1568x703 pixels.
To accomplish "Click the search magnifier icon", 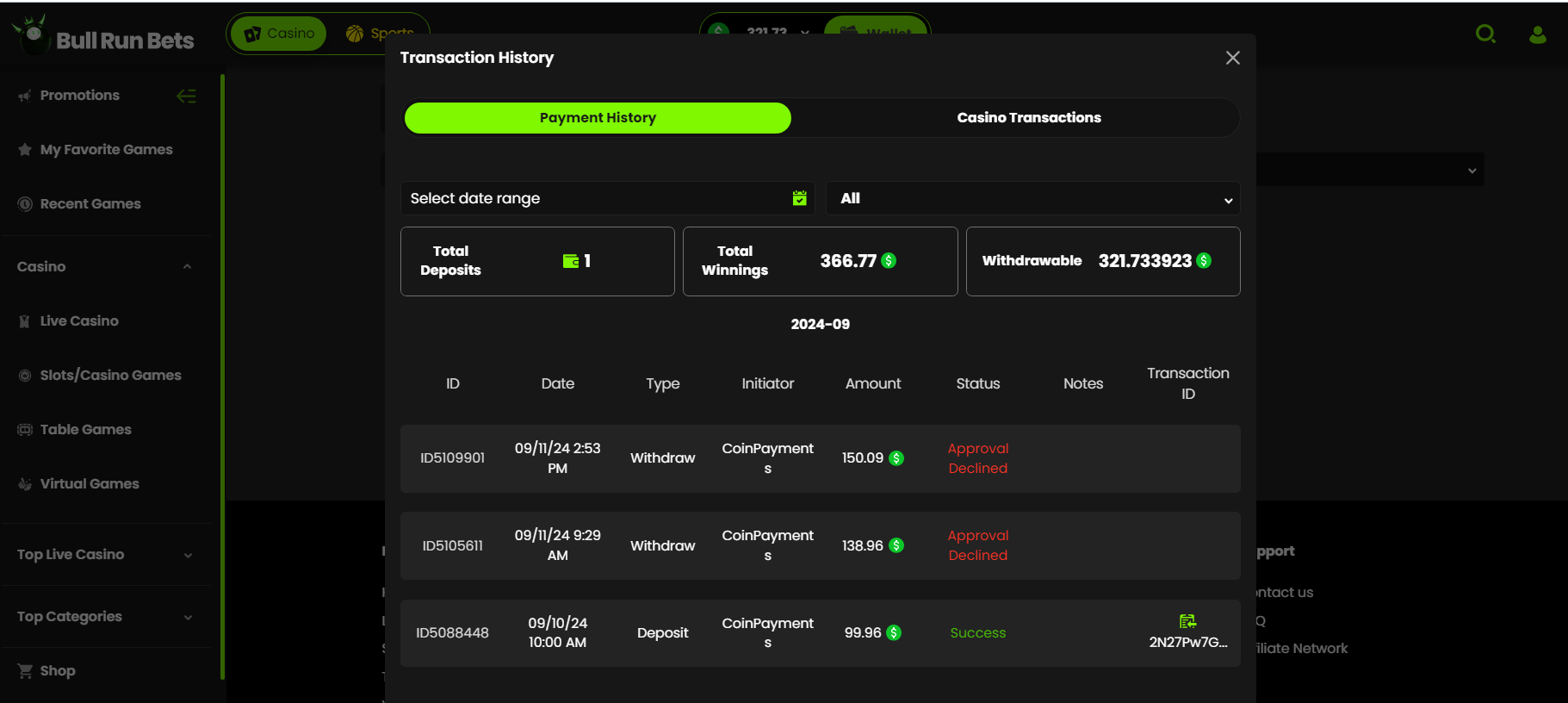I will 1485,34.
